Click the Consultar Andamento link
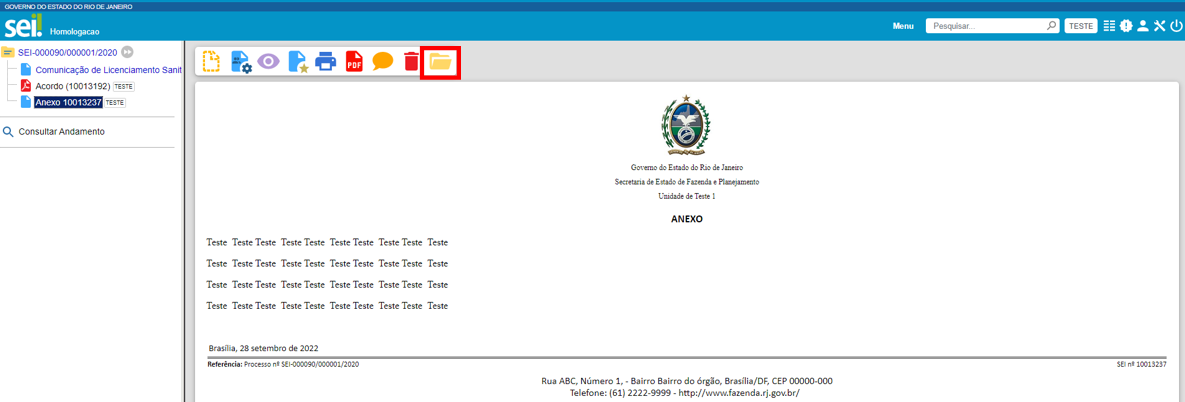Viewport: 1185px width, 402px height. [61, 132]
